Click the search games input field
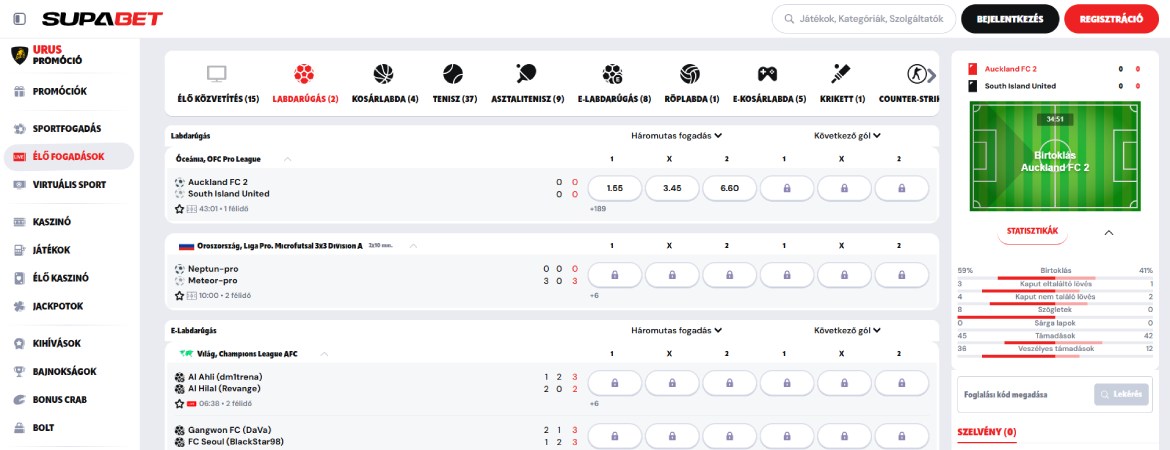This screenshot has width=1170, height=450. [864, 19]
